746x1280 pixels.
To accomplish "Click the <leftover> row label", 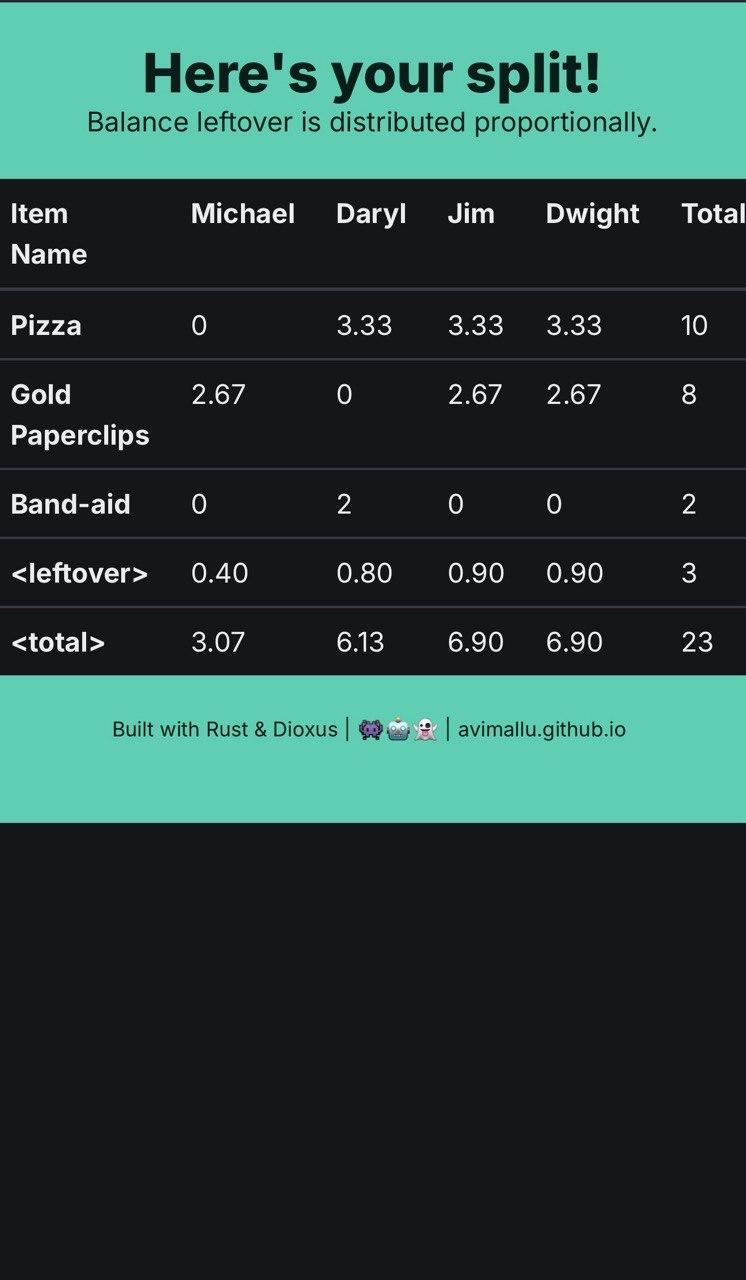I will point(79,573).
